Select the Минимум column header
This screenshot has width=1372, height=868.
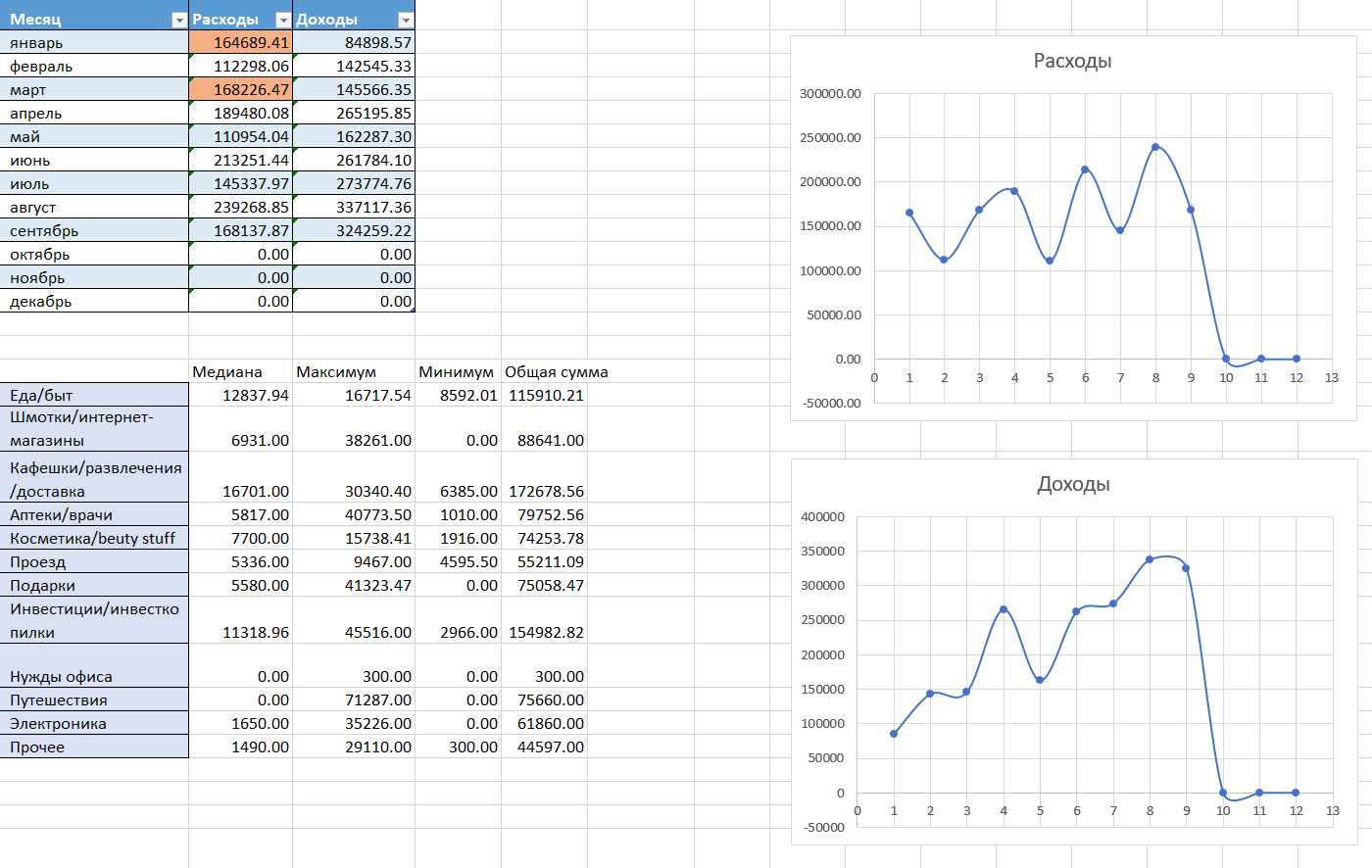458,371
